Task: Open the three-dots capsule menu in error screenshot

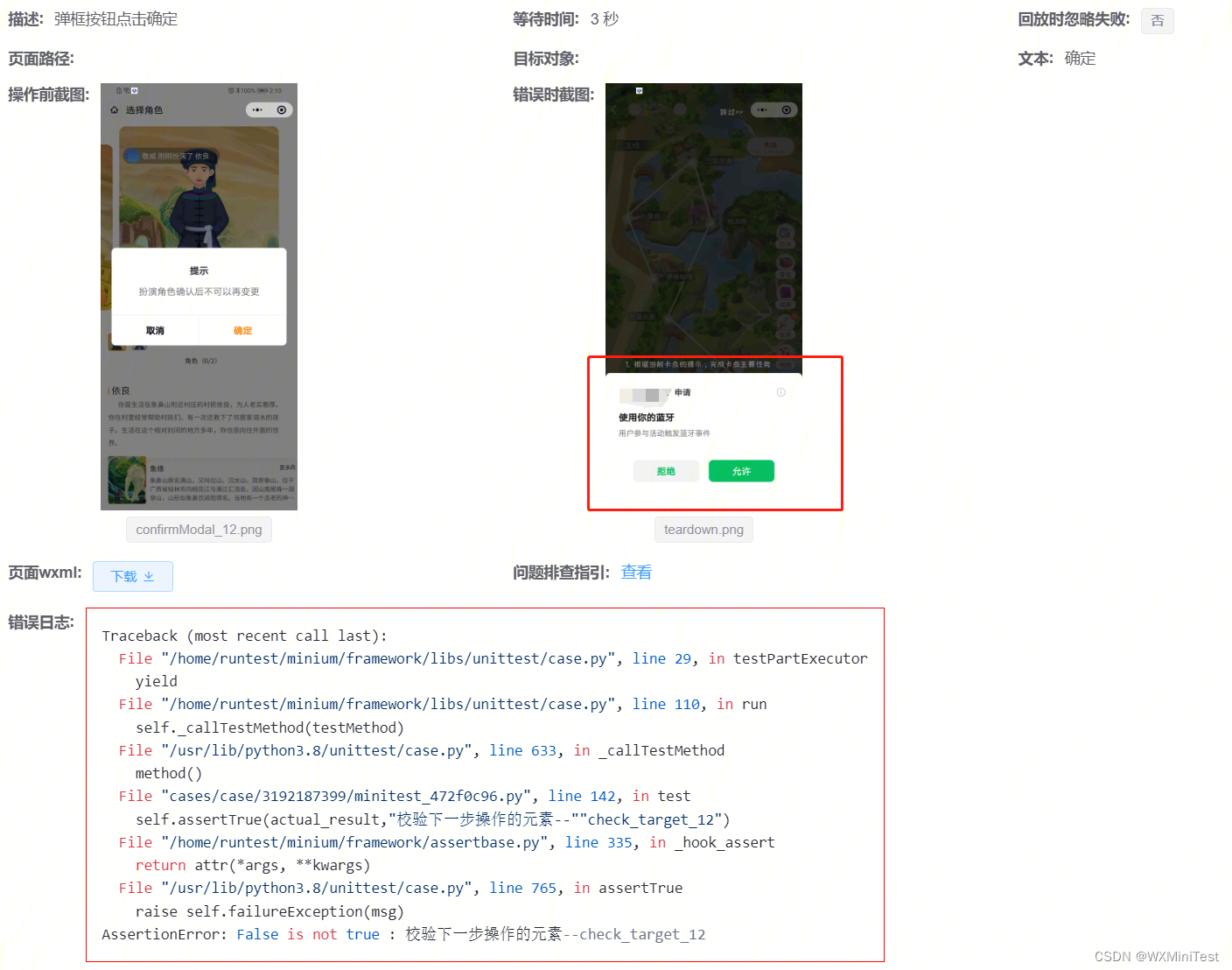Action: (762, 110)
